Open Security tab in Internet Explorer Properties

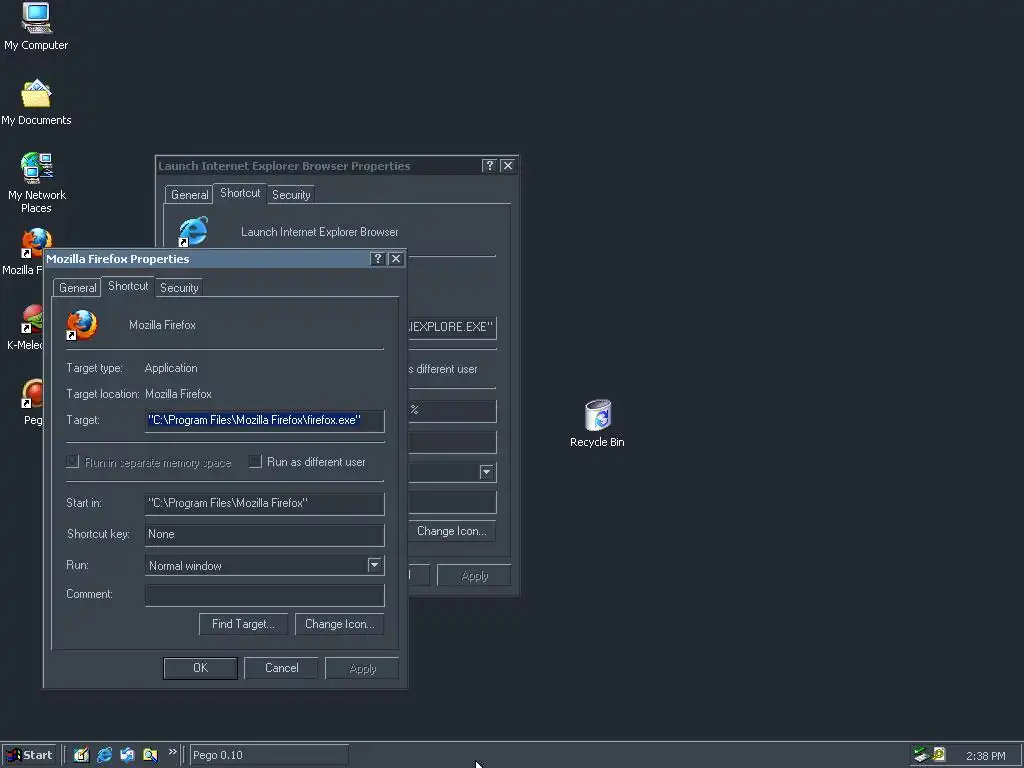click(x=291, y=195)
